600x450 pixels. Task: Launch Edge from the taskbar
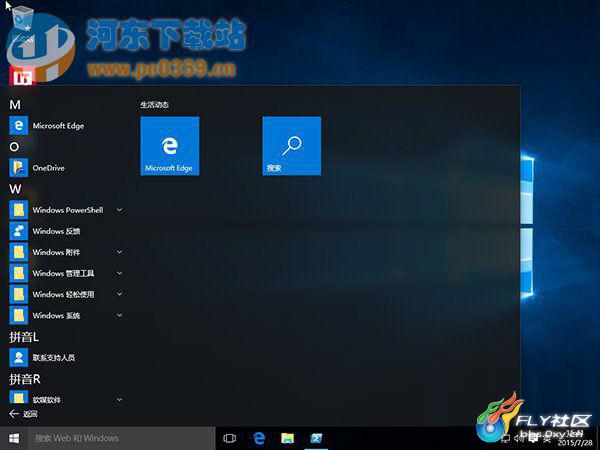click(x=259, y=438)
